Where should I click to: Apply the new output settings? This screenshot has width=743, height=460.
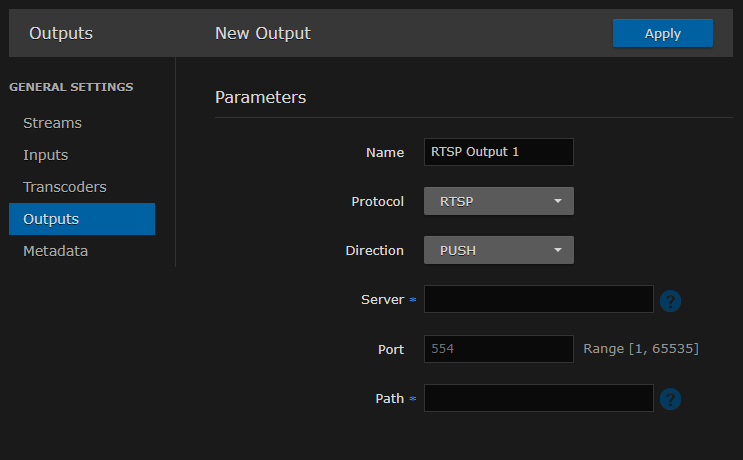pyautogui.click(x=662, y=33)
